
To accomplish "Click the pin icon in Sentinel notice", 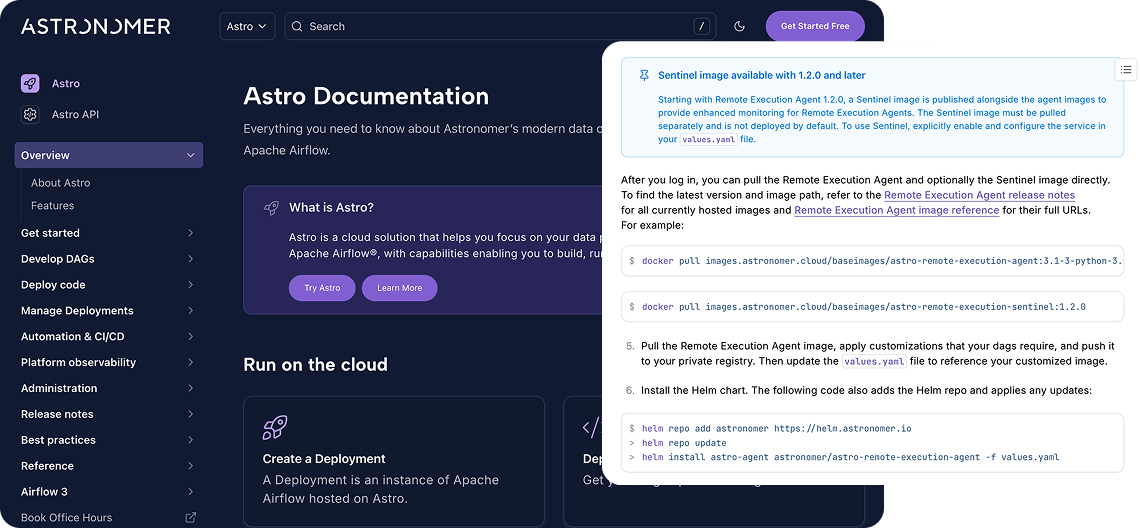I will [644, 75].
